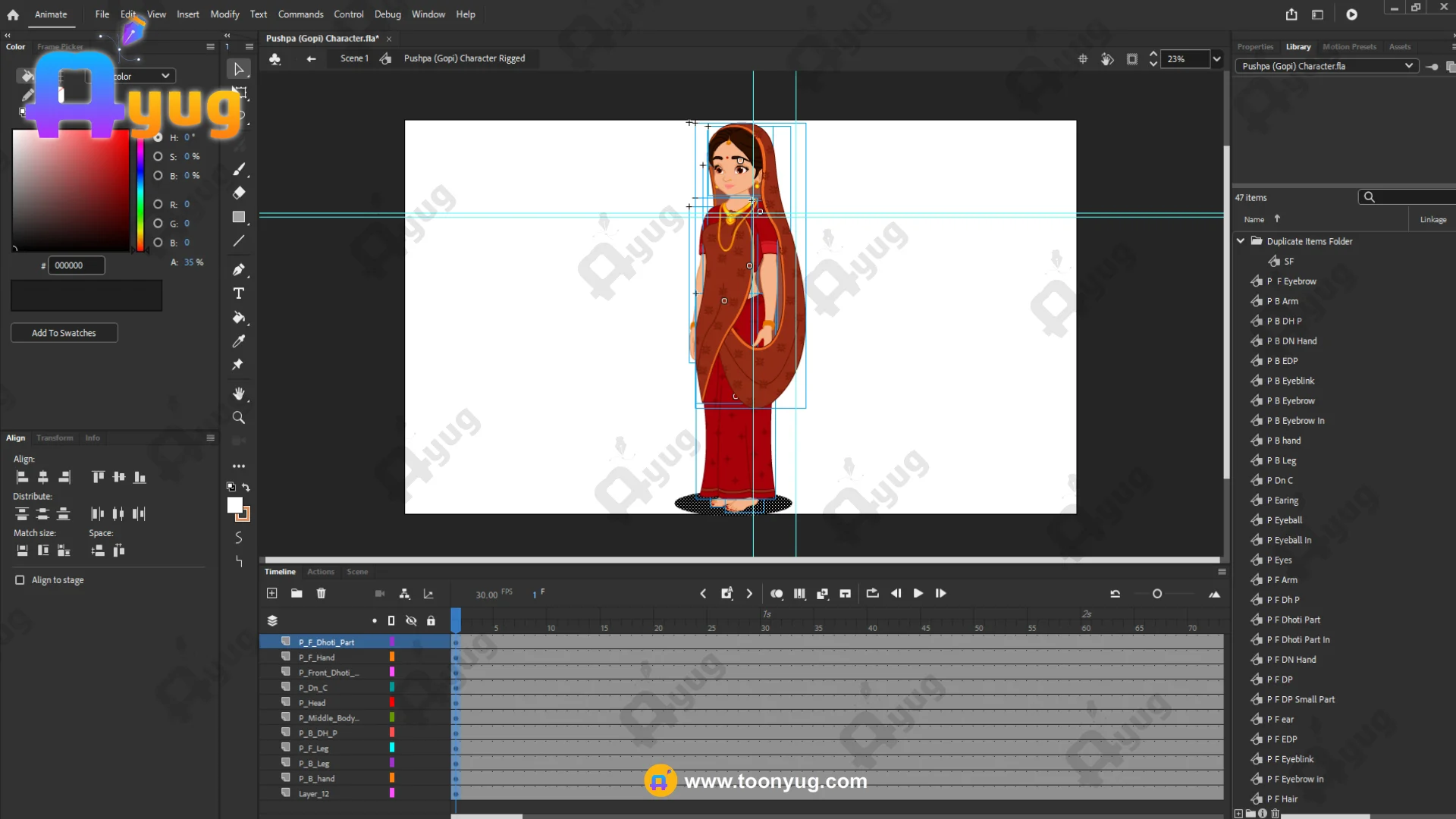The height and width of the screenshot is (819, 1456).
Task: Select the Zoom magnifier tool
Action: pos(239,418)
